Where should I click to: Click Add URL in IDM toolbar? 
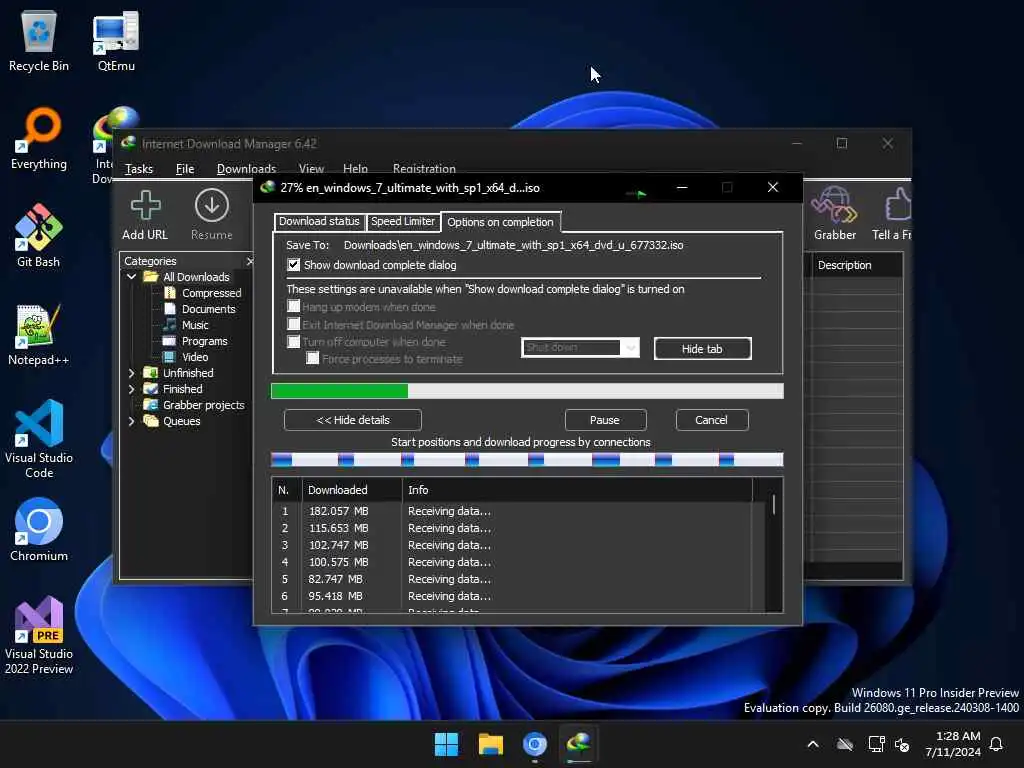click(x=145, y=216)
